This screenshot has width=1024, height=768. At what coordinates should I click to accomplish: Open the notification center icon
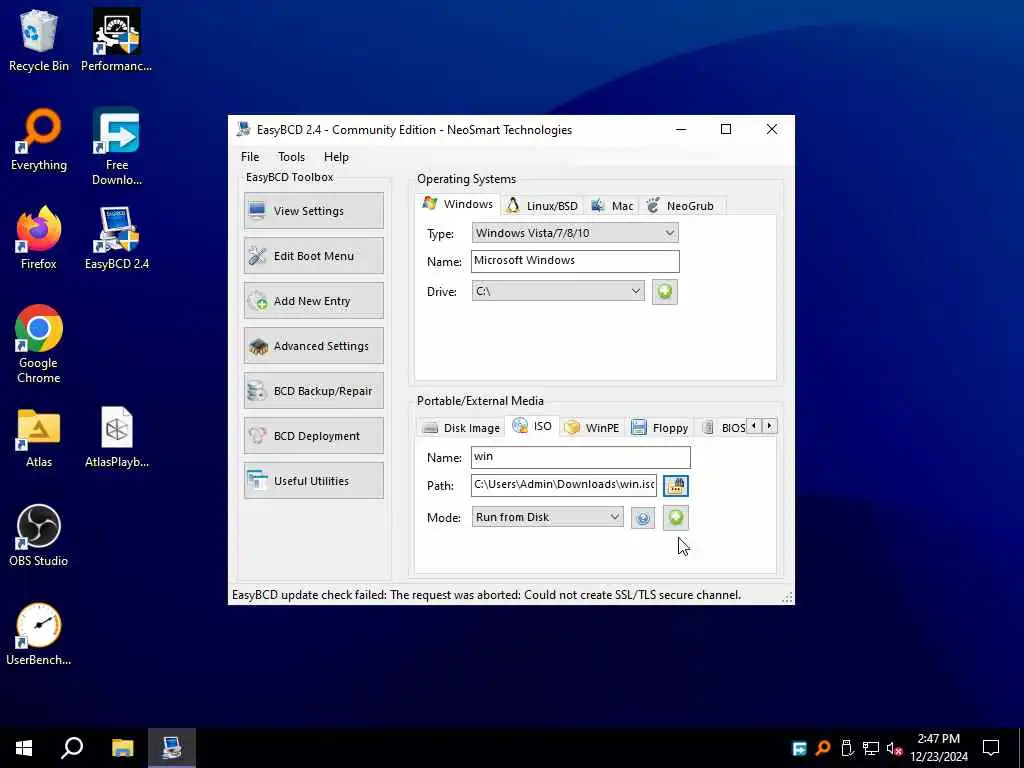991,748
